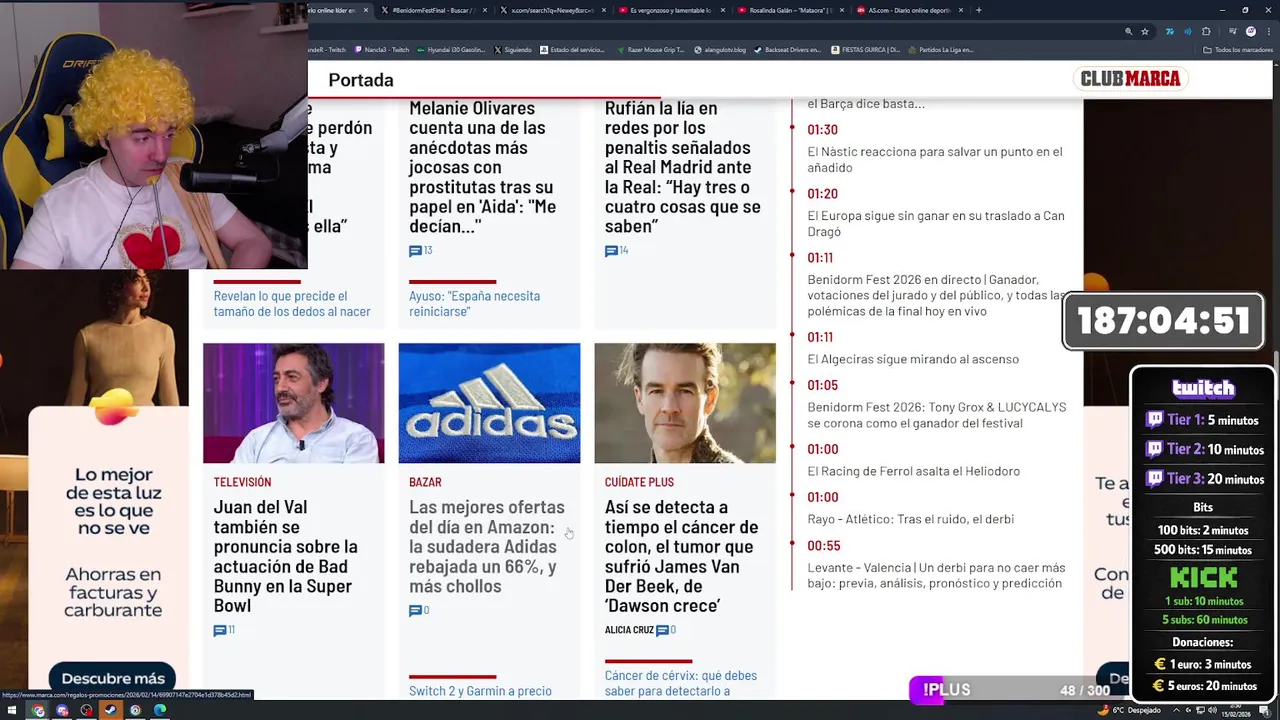
Task: Click the James Van Der Beek photo
Action: coord(685,403)
